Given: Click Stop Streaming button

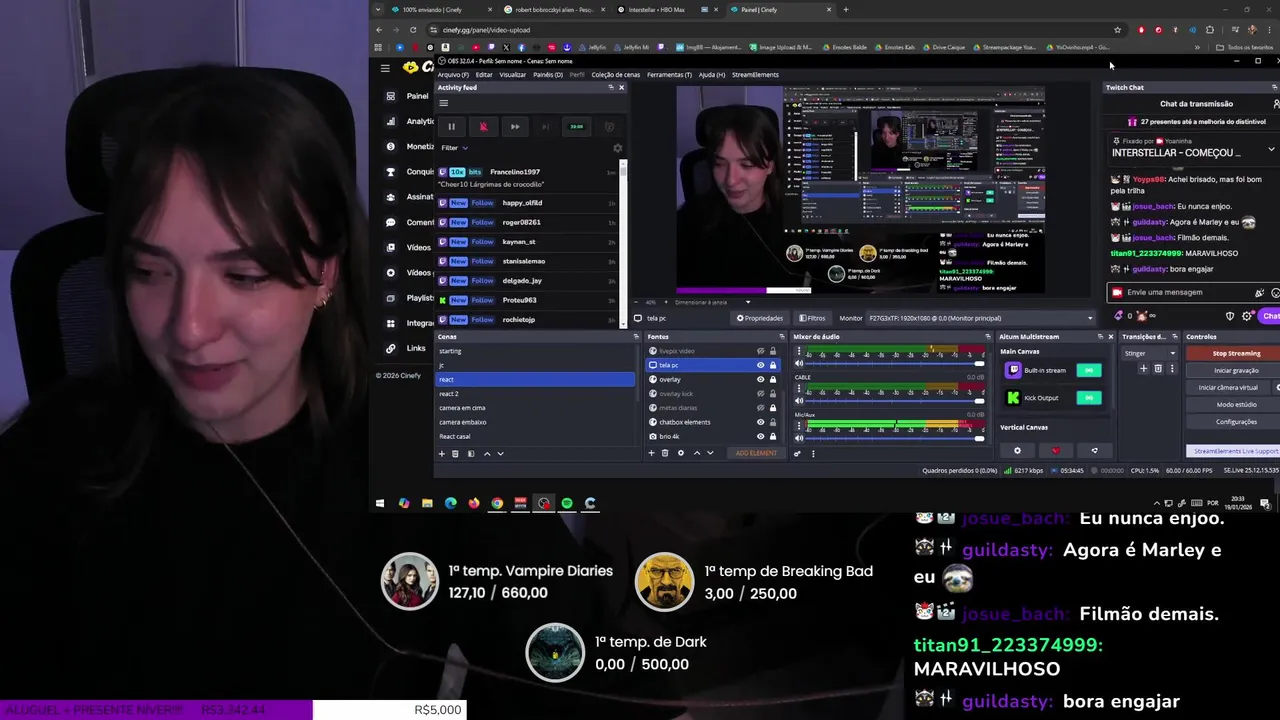Looking at the screenshot, I should pyautogui.click(x=1236, y=353).
